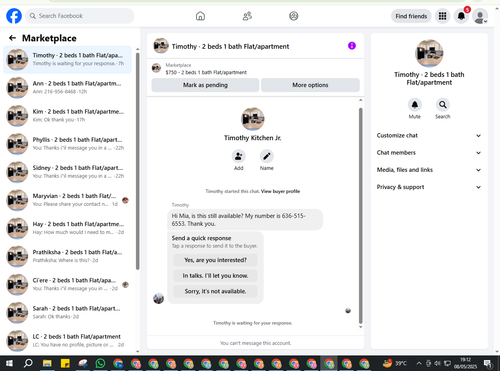
Task: Click Mark as pending button
Action: 205,85
